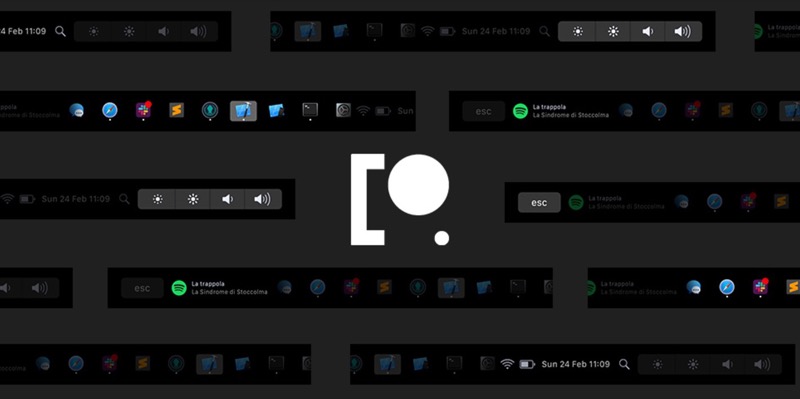Image resolution: width=800 pixels, height=399 pixels.
Task: Click the brightly lit battery status icon
Action: (527, 364)
